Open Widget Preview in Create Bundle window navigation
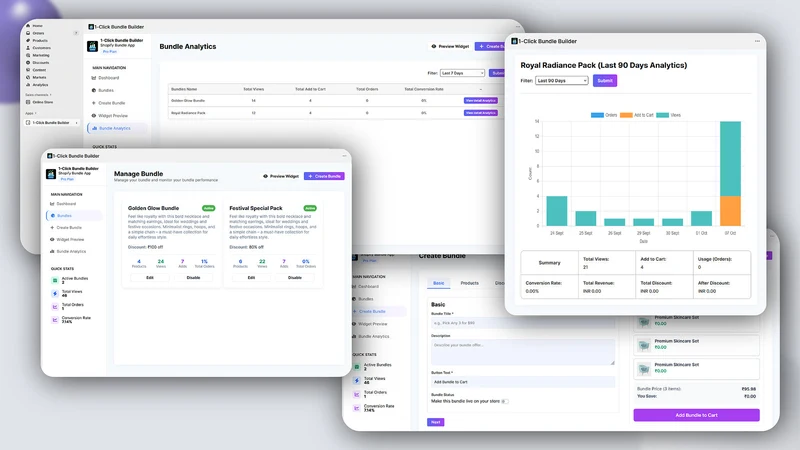Viewport: 800px width, 450px height. 372,324
